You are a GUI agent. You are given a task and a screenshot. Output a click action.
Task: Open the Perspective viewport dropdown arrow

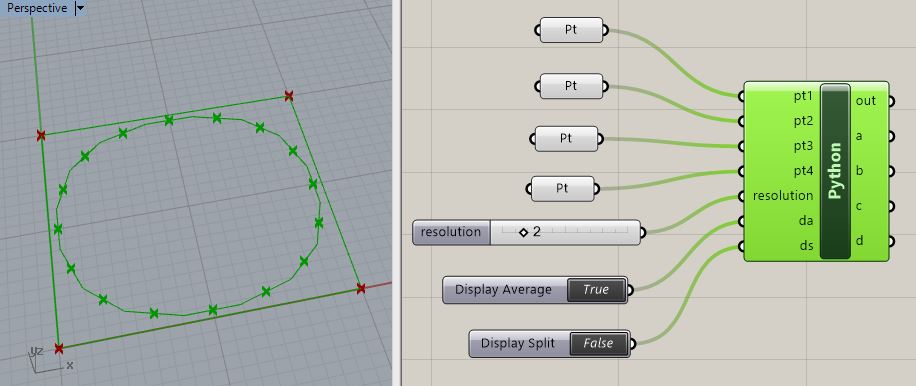click(80, 9)
